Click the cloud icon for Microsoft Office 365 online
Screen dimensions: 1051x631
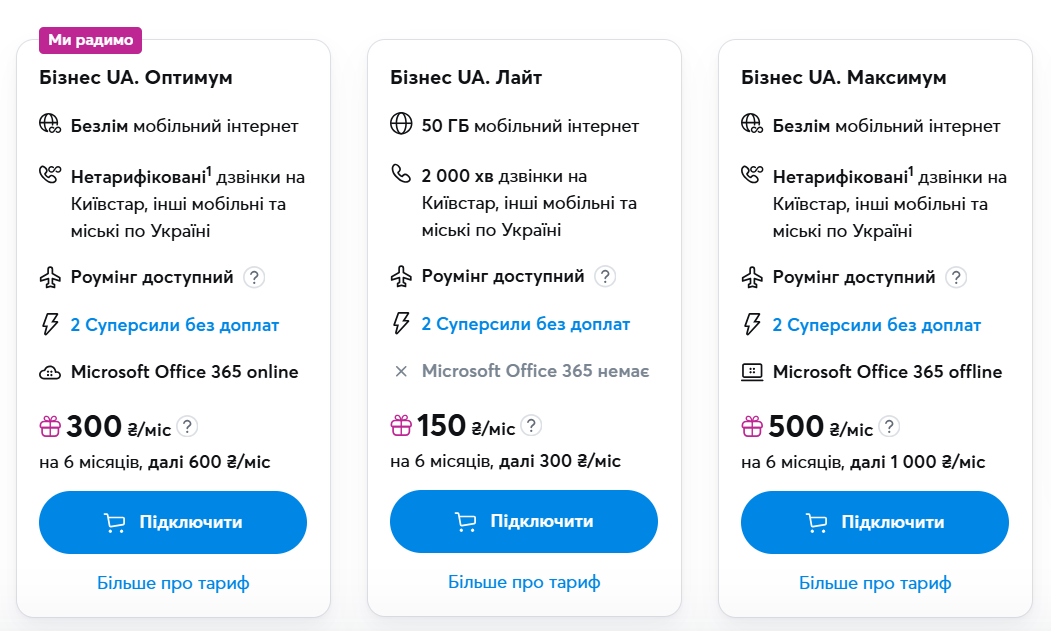(x=51, y=372)
